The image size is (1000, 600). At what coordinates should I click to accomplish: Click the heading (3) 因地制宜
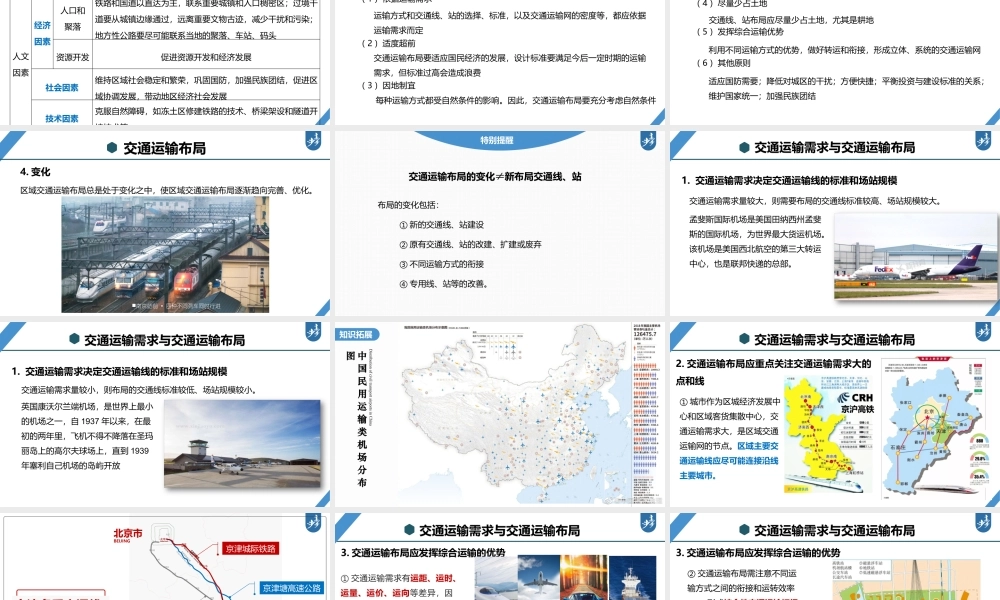pyautogui.click(x=388, y=85)
